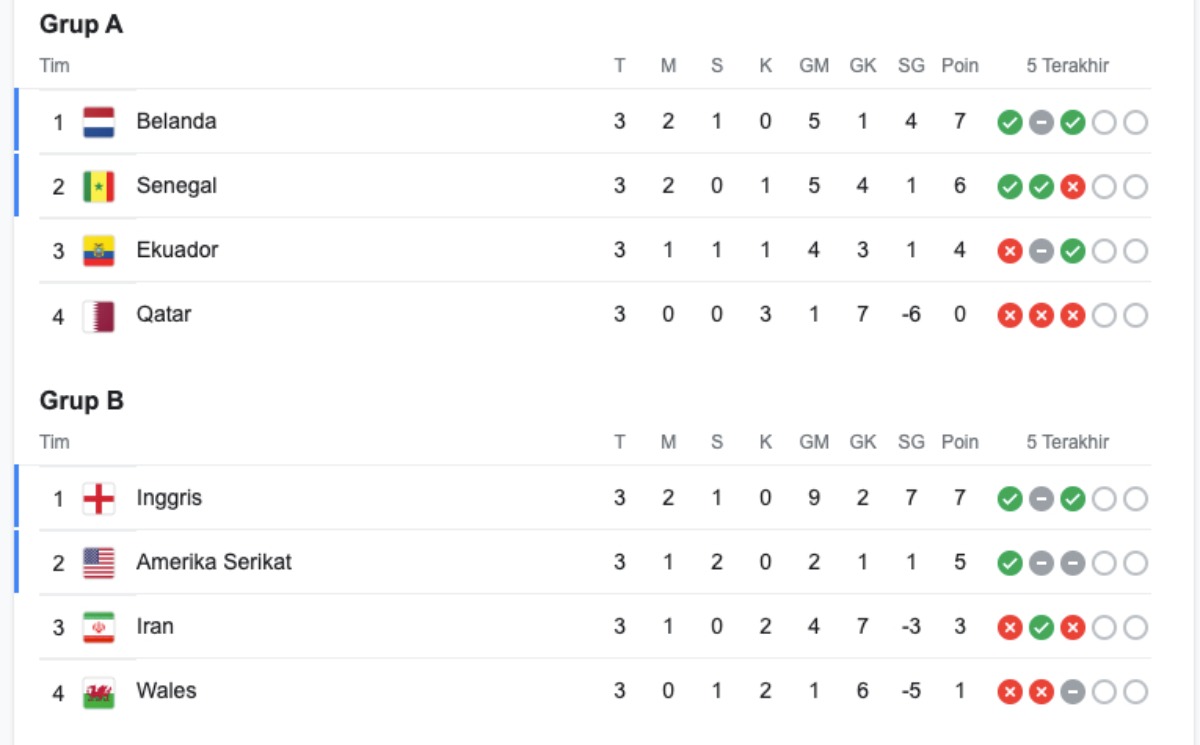Click the Qatar flag icon
The width and height of the screenshot is (1200, 745).
99,316
